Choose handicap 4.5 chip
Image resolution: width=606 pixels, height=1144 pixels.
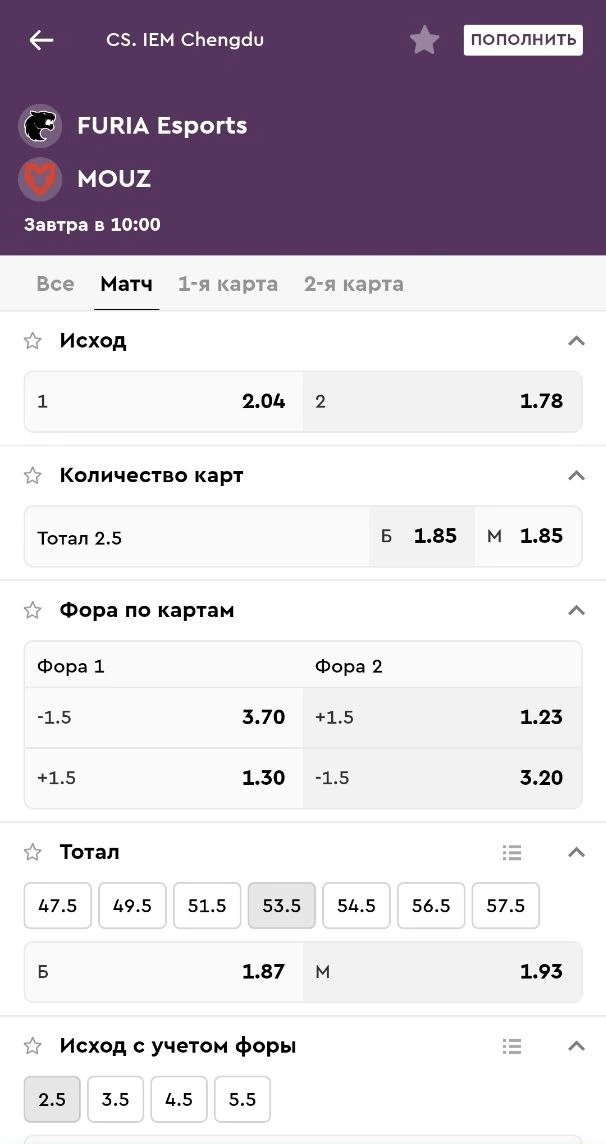coord(179,1099)
